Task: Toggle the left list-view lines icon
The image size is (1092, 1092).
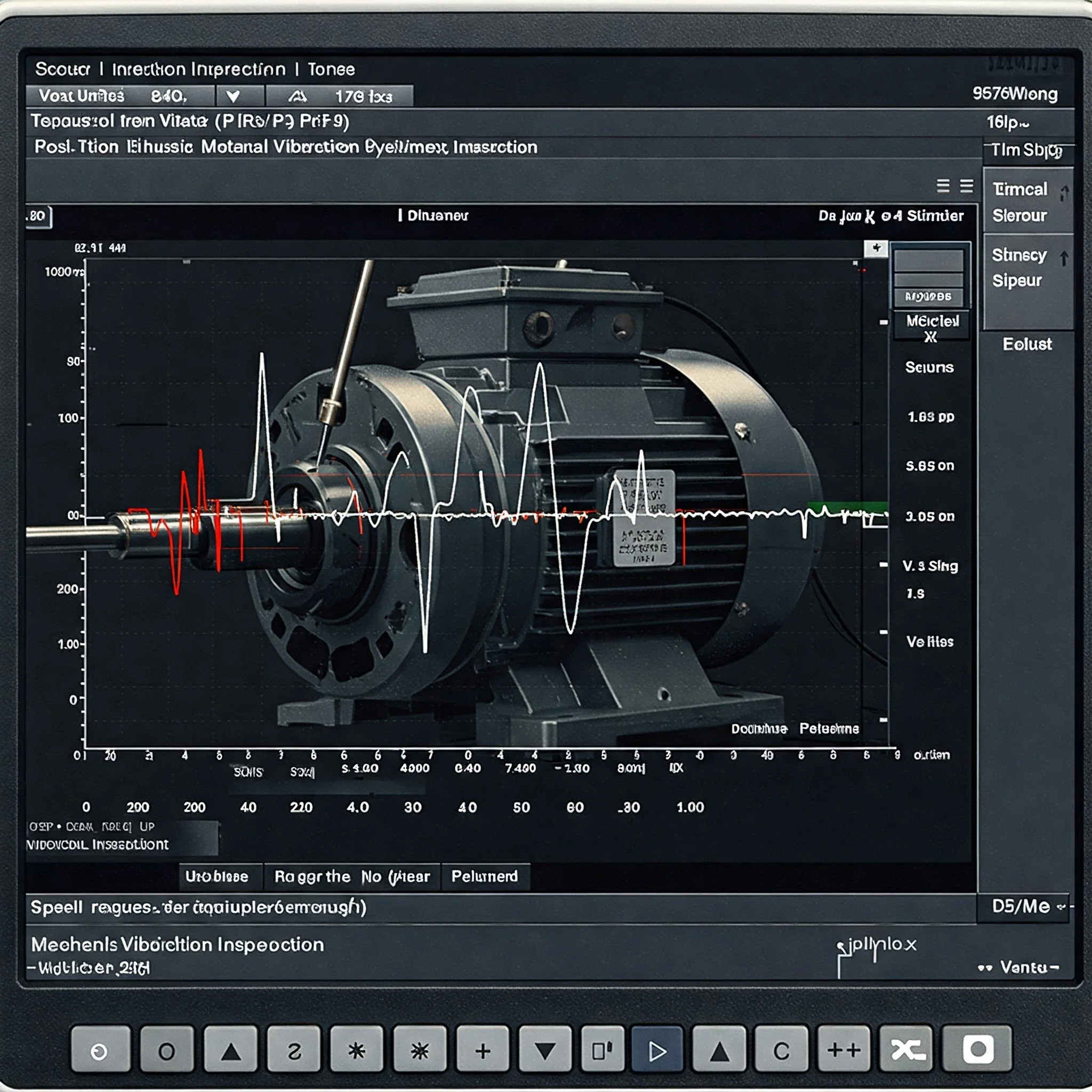Action: (943, 186)
